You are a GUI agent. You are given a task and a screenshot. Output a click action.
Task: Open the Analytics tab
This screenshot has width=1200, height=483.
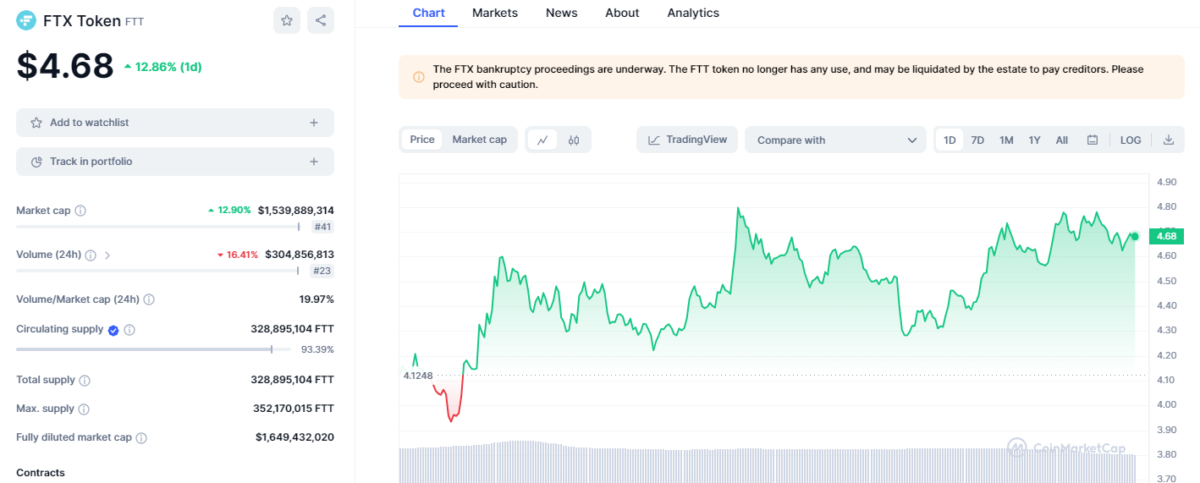coord(693,13)
